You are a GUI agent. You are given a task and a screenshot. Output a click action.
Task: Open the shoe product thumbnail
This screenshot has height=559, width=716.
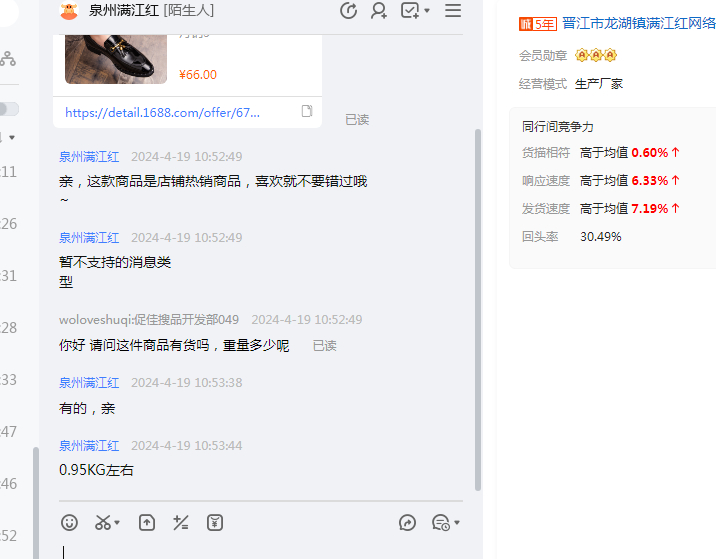[x=116, y=59]
